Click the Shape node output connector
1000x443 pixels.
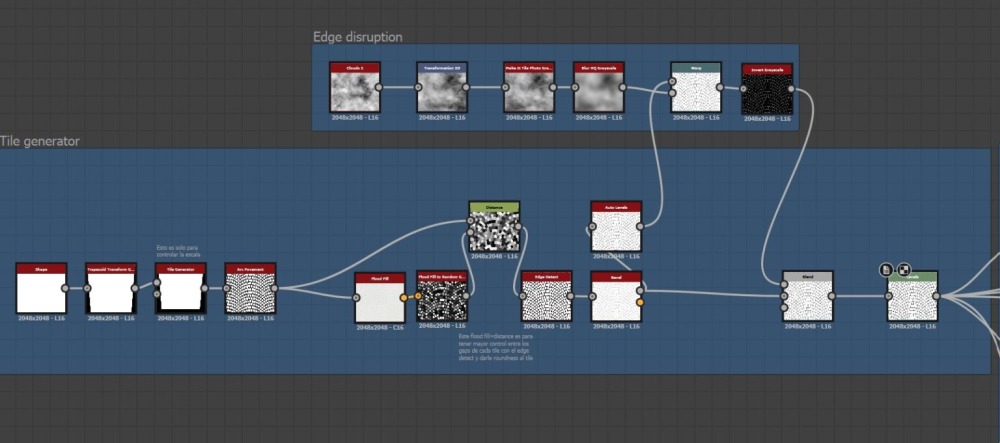(65, 288)
